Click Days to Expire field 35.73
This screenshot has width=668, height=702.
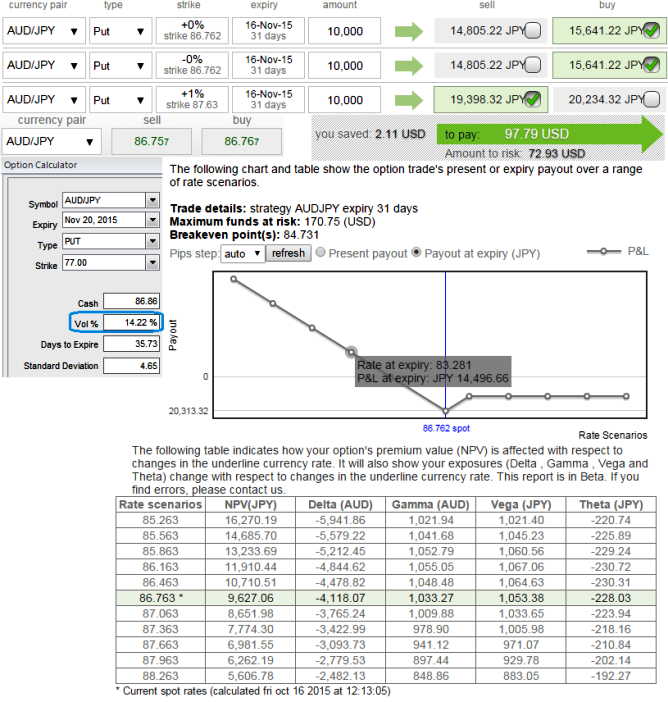(132, 344)
